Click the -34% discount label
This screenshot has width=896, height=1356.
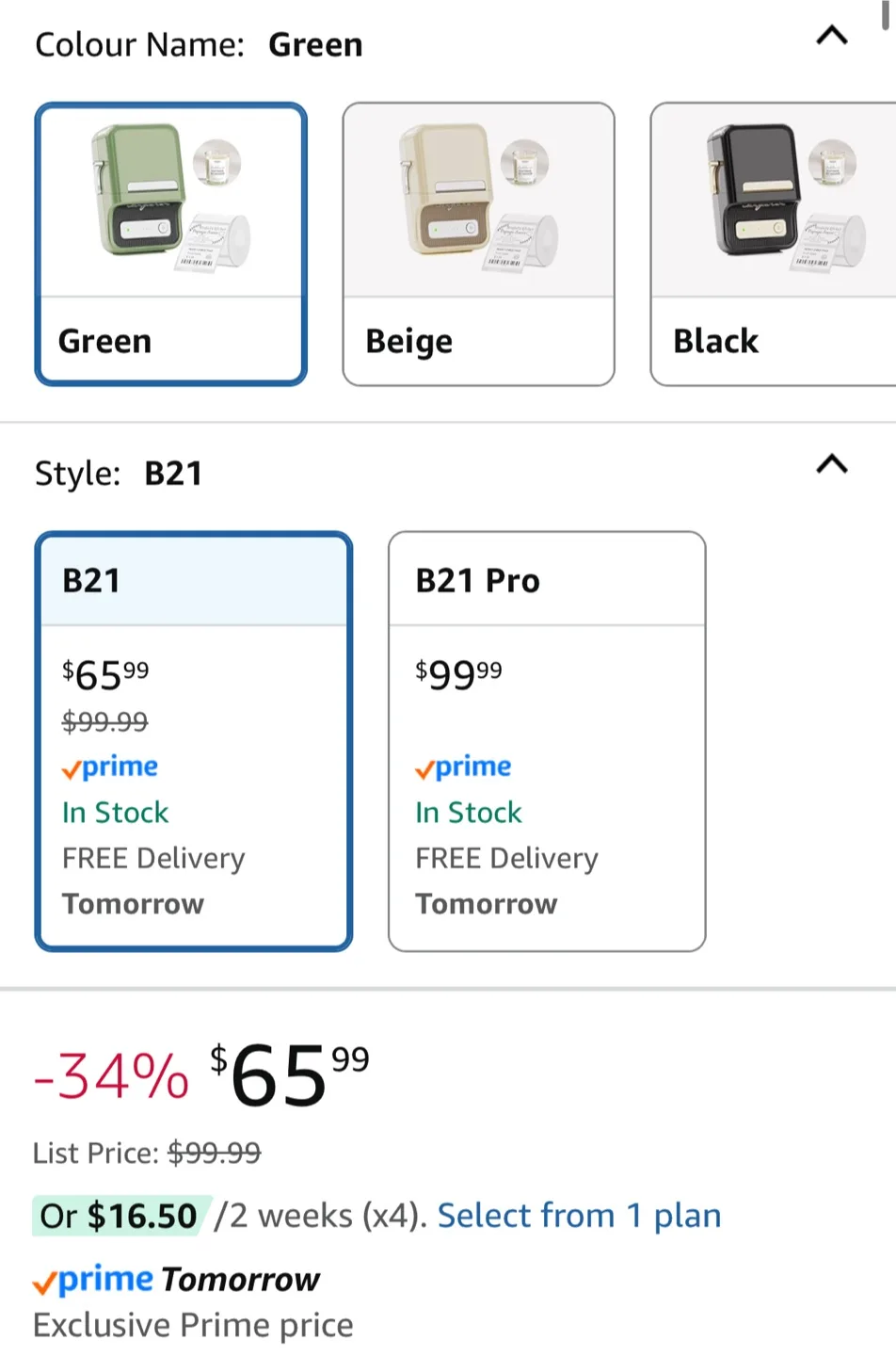(x=111, y=1076)
